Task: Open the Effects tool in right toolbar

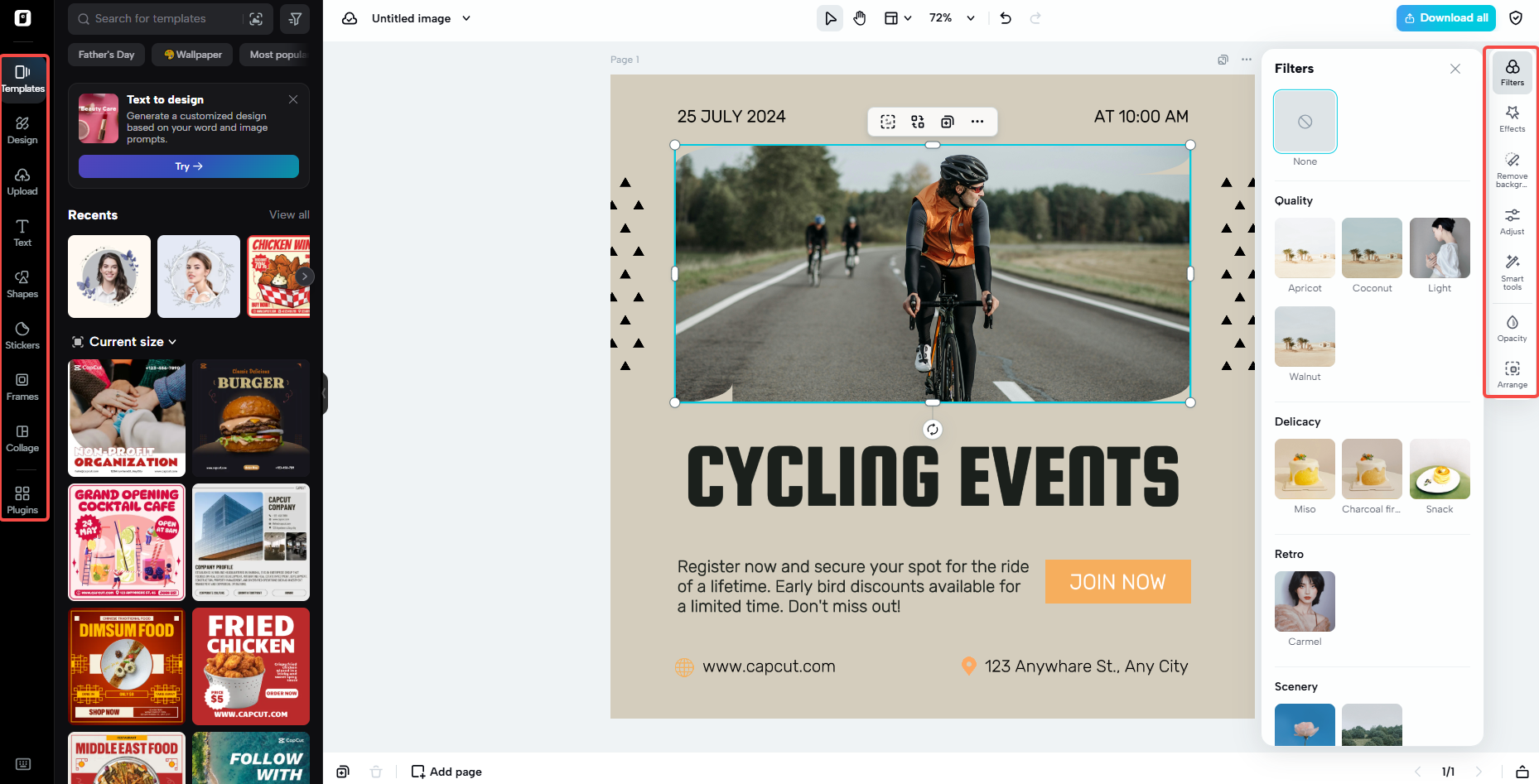Action: (1512, 118)
